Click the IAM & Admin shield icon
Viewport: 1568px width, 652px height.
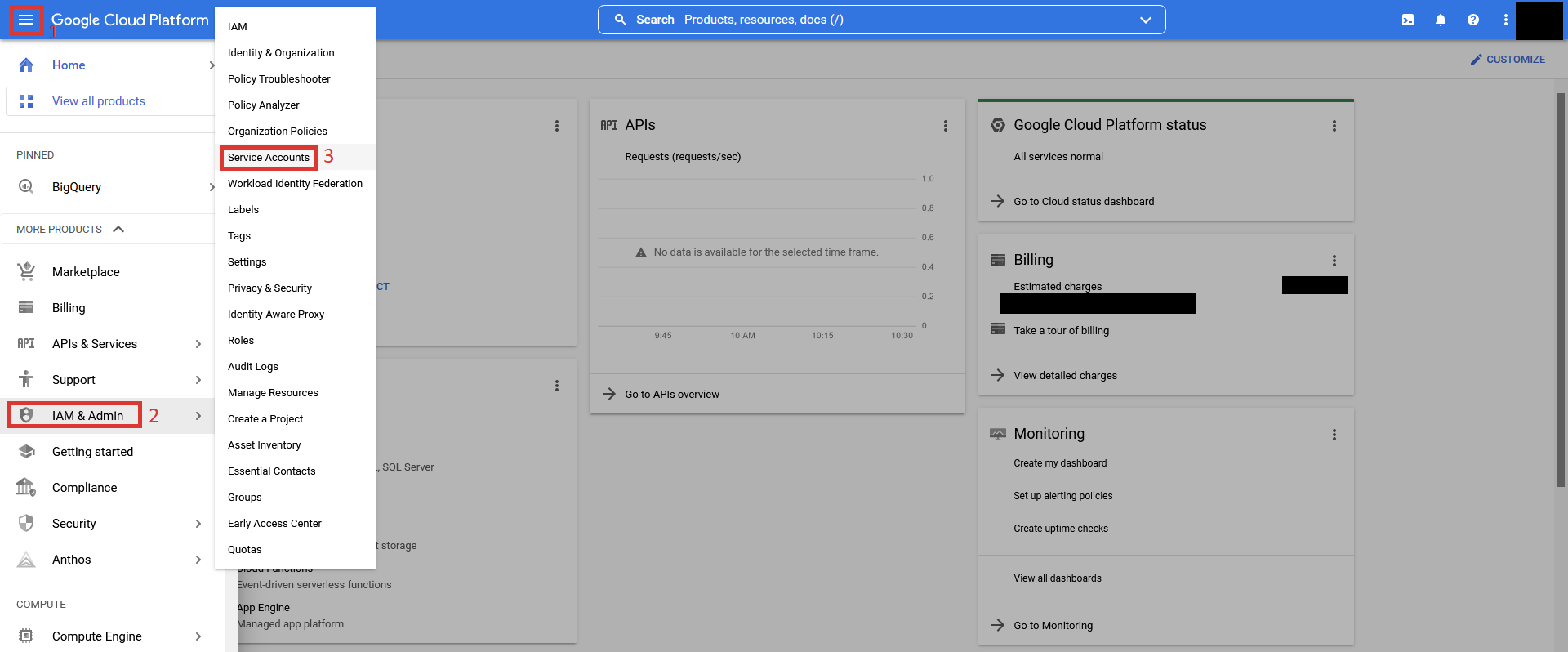(x=26, y=415)
